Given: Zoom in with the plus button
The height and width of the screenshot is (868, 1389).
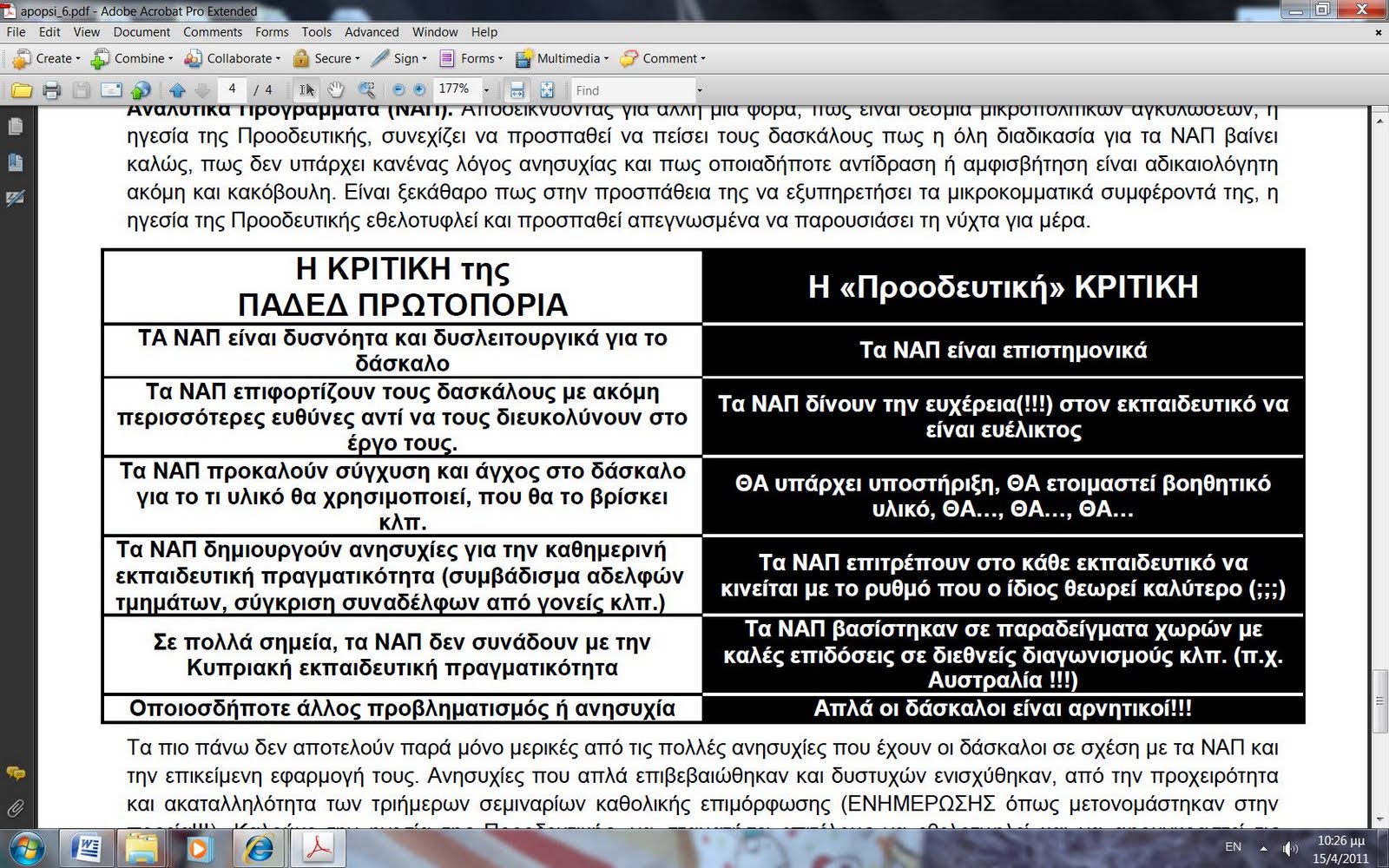Looking at the screenshot, I should point(419,89).
